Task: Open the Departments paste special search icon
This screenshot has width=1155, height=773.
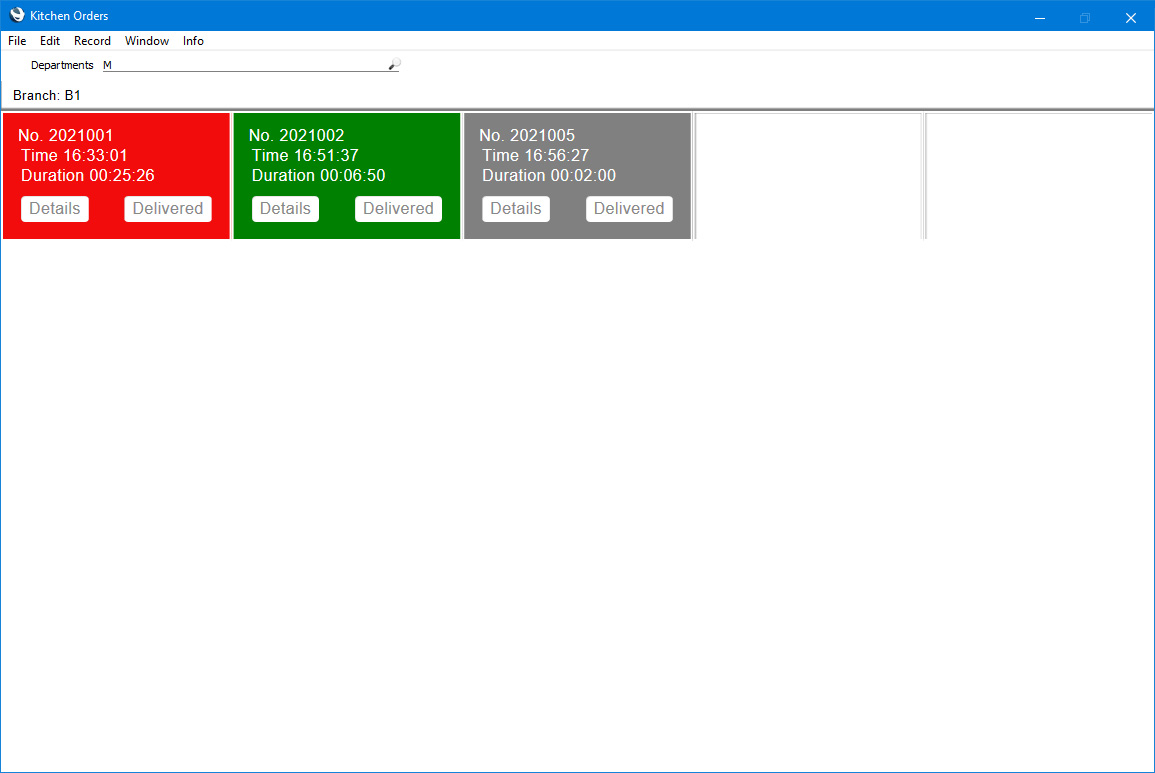Action: pyautogui.click(x=394, y=65)
